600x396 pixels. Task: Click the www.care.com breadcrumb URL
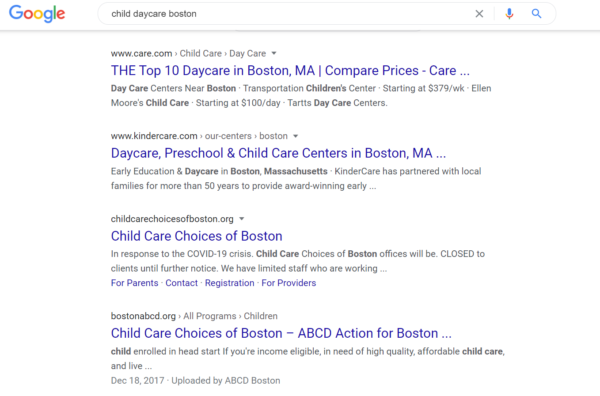tap(188, 53)
